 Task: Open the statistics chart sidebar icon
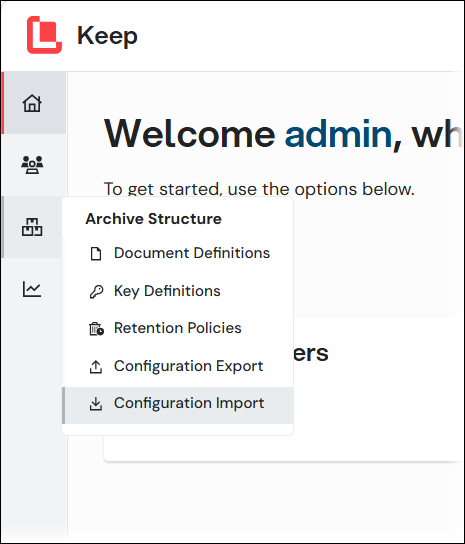(x=32, y=289)
